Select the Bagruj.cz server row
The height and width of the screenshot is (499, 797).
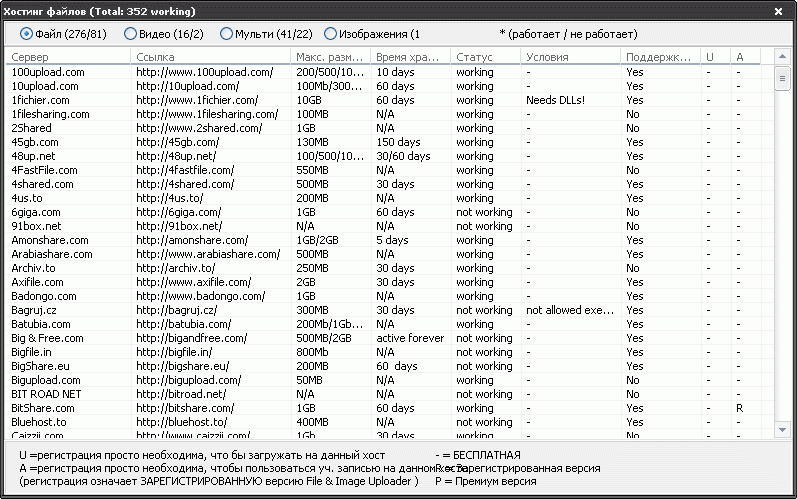click(384, 310)
